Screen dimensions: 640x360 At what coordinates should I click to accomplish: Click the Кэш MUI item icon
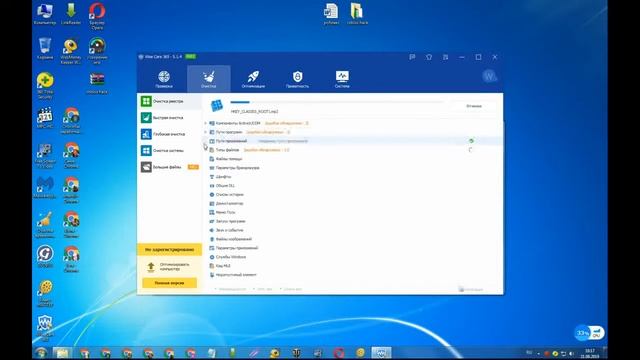pyautogui.click(x=212, y=266)
